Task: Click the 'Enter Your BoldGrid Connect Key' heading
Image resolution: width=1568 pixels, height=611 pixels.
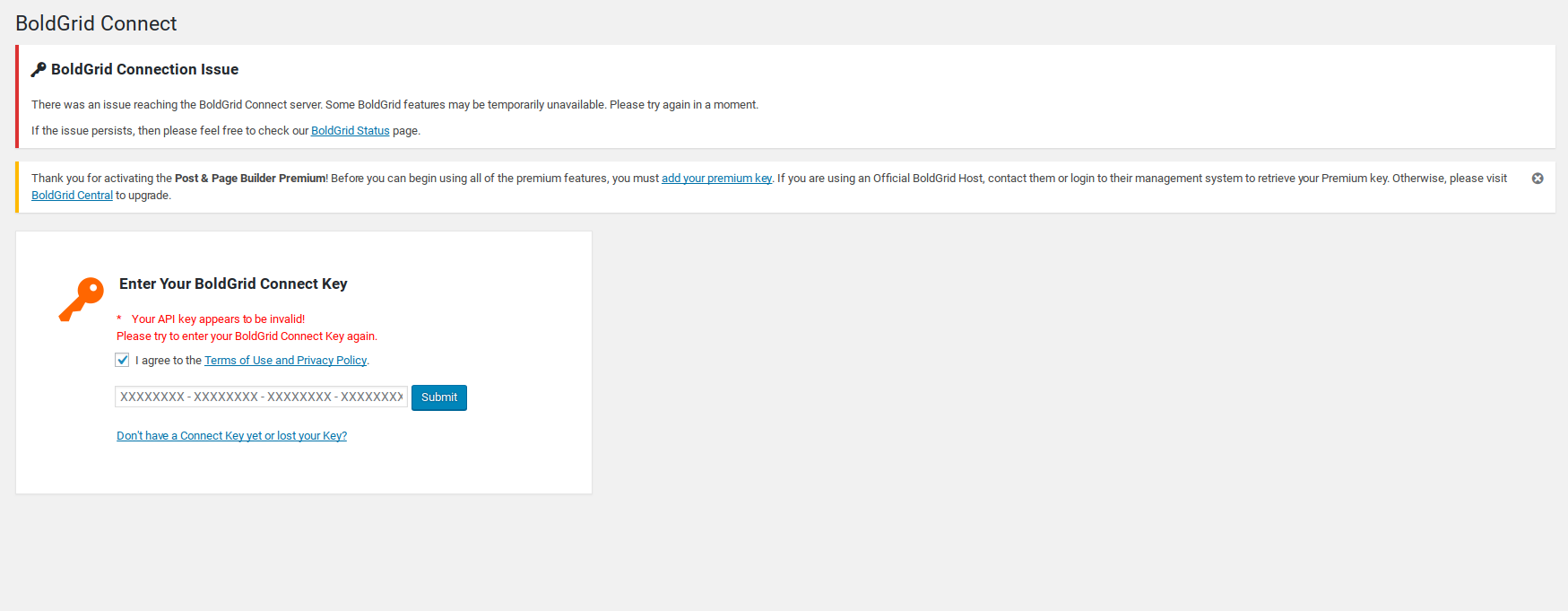Action: coord(233,284)
